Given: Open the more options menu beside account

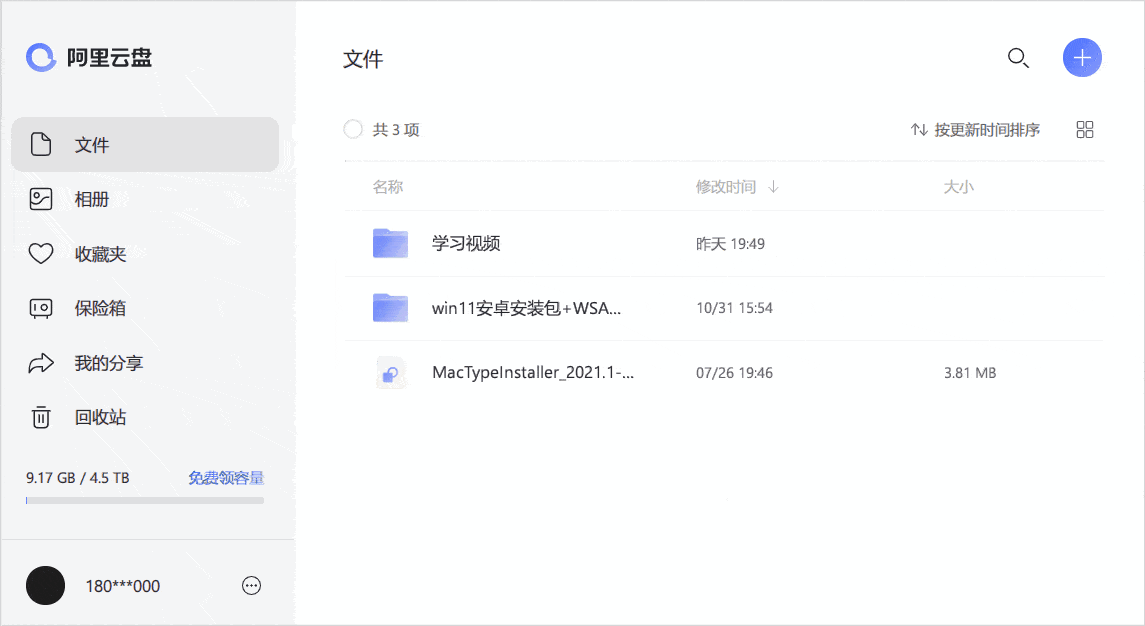Looking at the screenshot, I should click(252, 586).
